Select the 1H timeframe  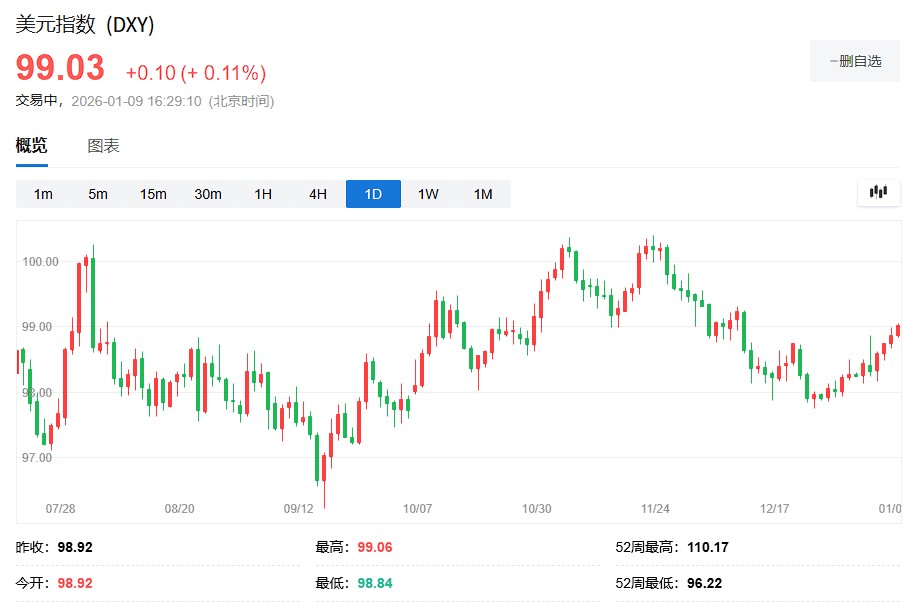coord(263,194)
